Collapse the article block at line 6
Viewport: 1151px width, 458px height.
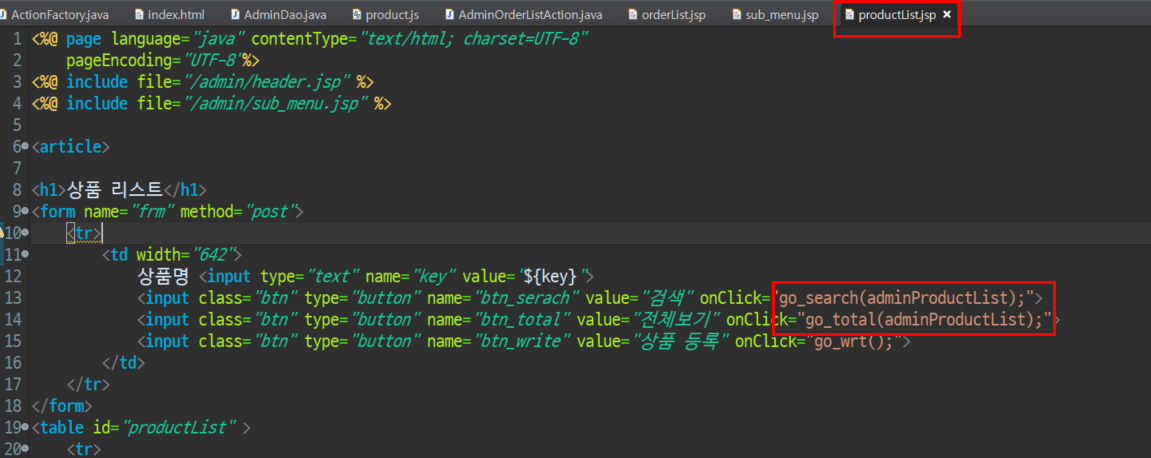(x=26, y=147)
